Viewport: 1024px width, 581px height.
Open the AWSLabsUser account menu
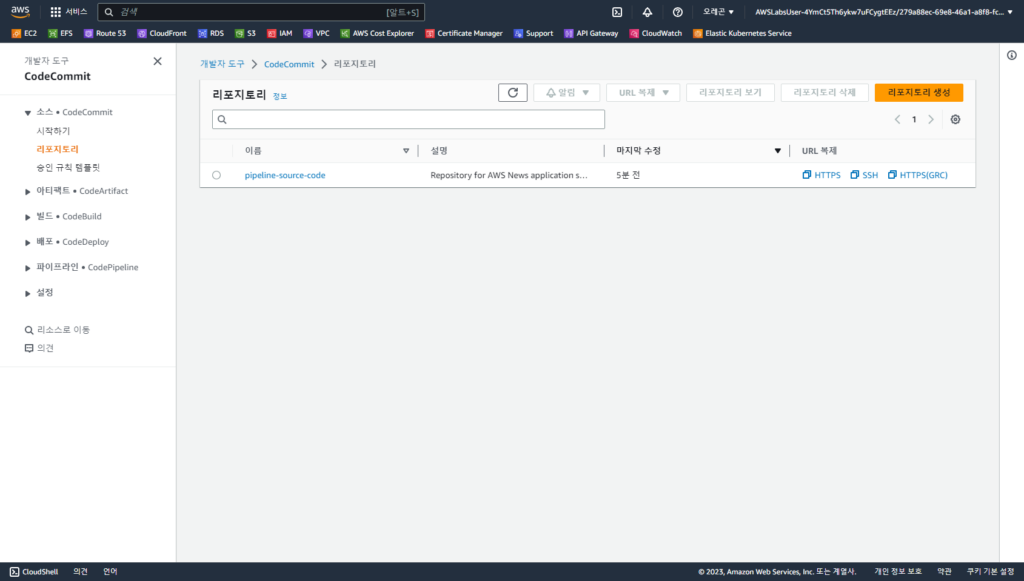point(884,12)
